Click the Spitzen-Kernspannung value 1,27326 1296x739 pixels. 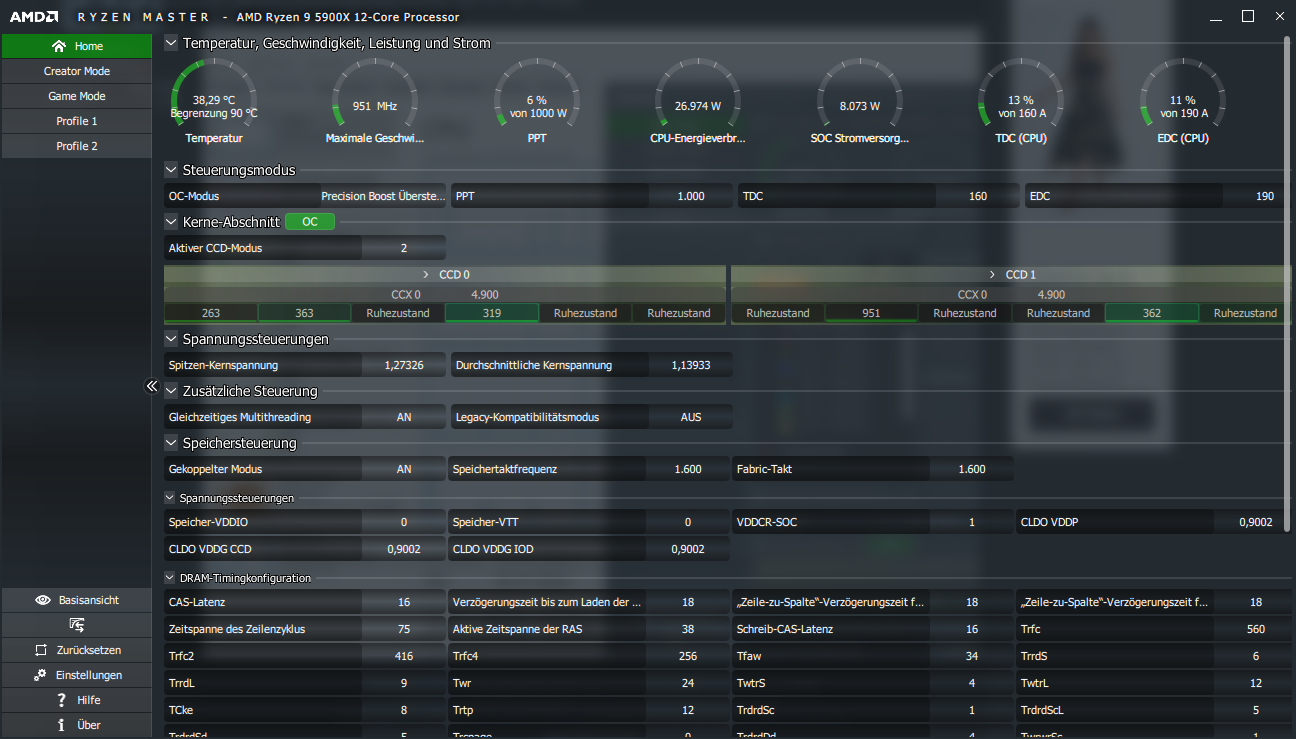(x=404, y=365)
